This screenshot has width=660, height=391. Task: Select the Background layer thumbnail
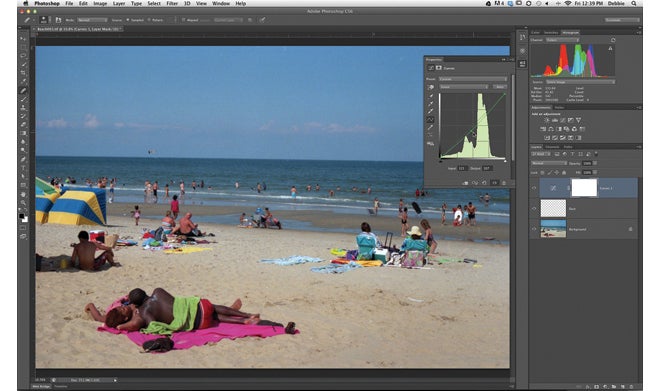(553, 229)
